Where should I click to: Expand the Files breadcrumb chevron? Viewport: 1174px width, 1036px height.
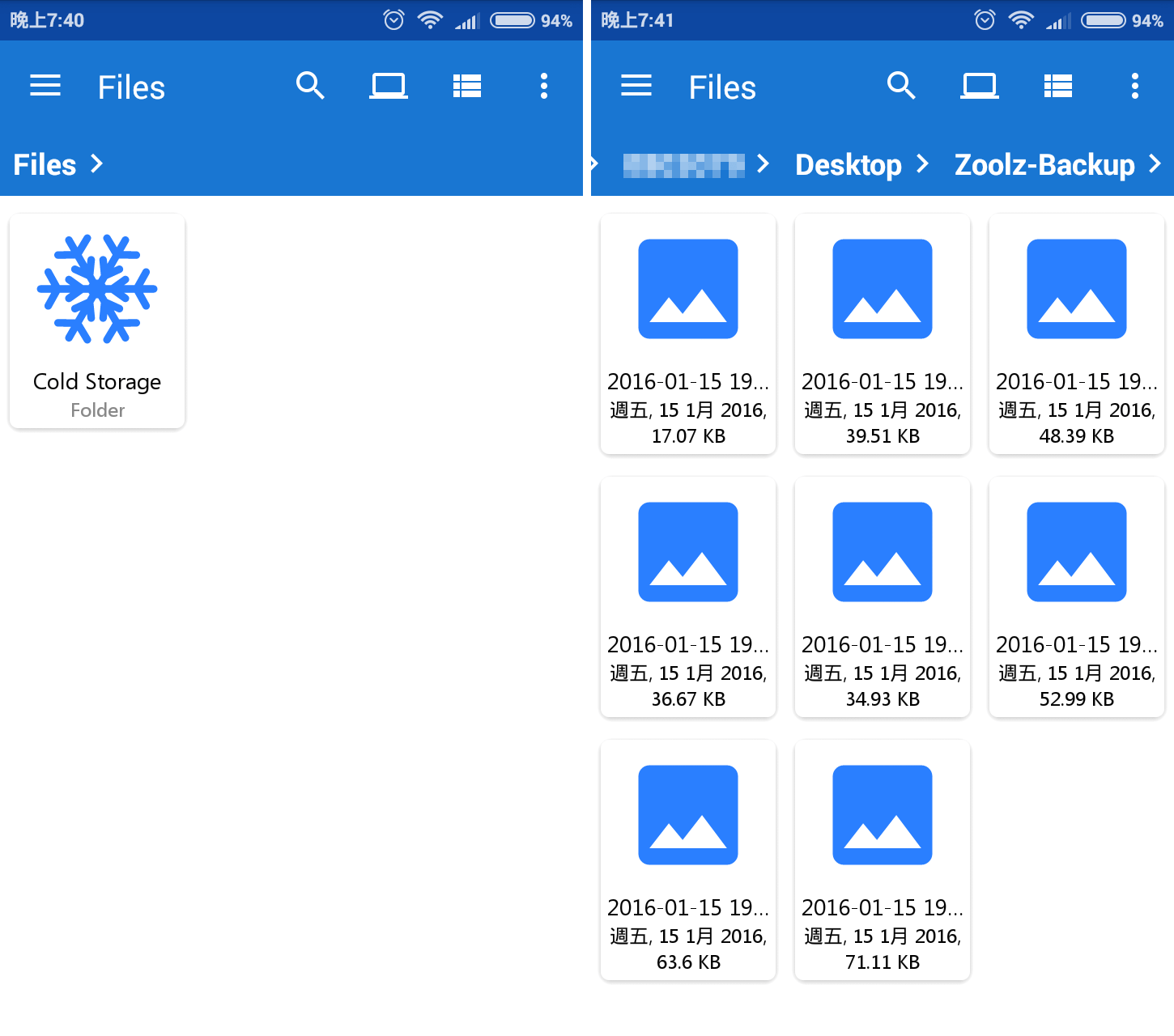point(96,164)
